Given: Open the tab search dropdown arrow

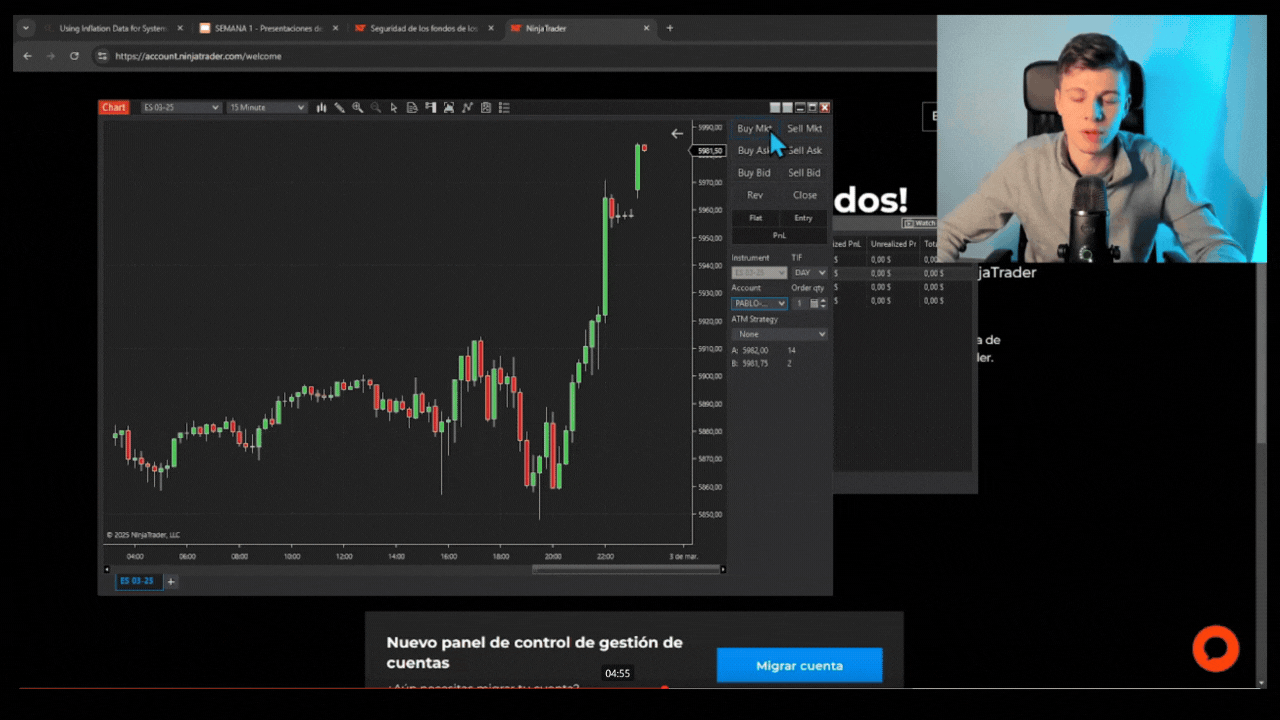Looking at the screenshot, I should click(x=27, y=28).
